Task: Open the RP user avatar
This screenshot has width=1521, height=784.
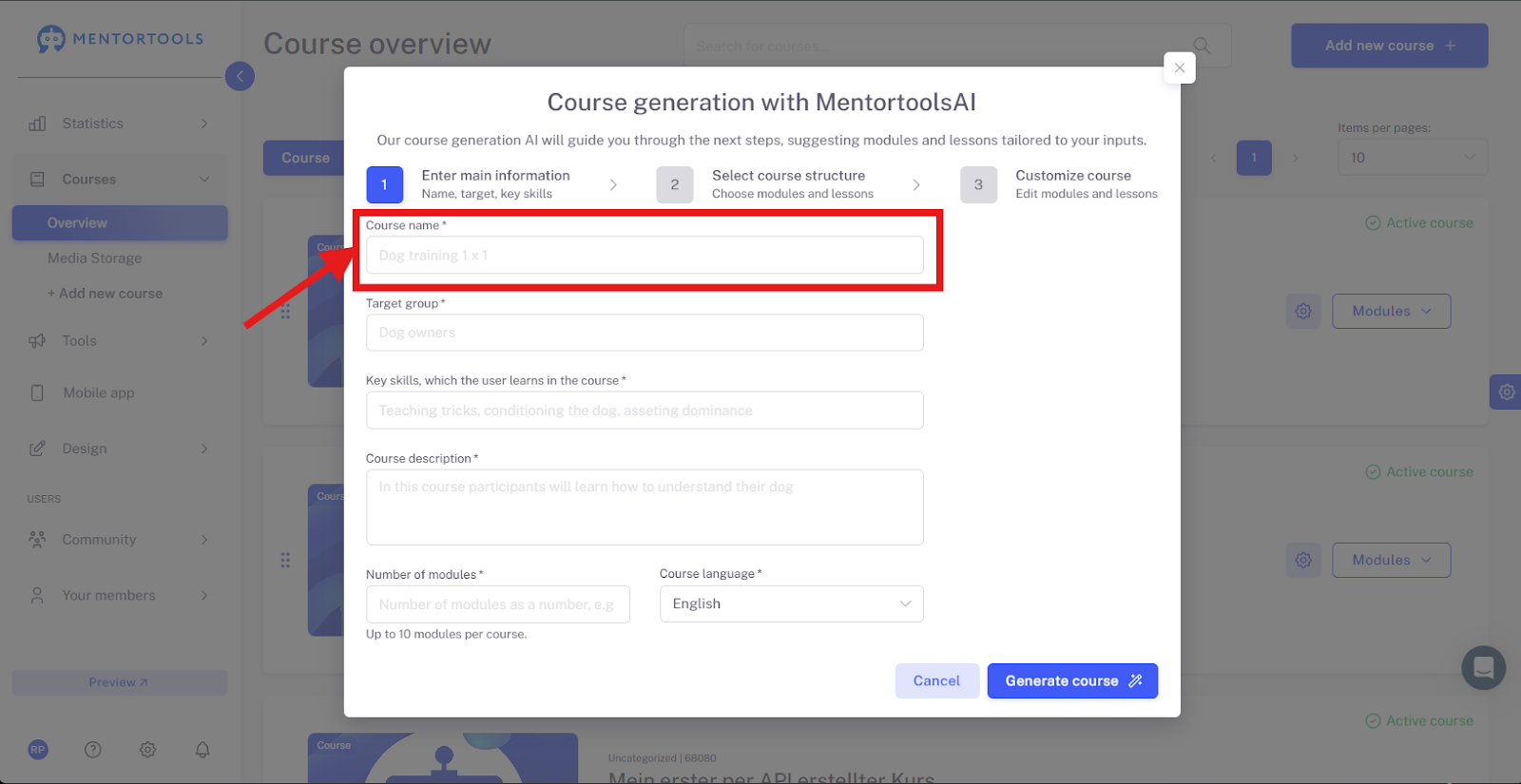Action: coord(38,750)
